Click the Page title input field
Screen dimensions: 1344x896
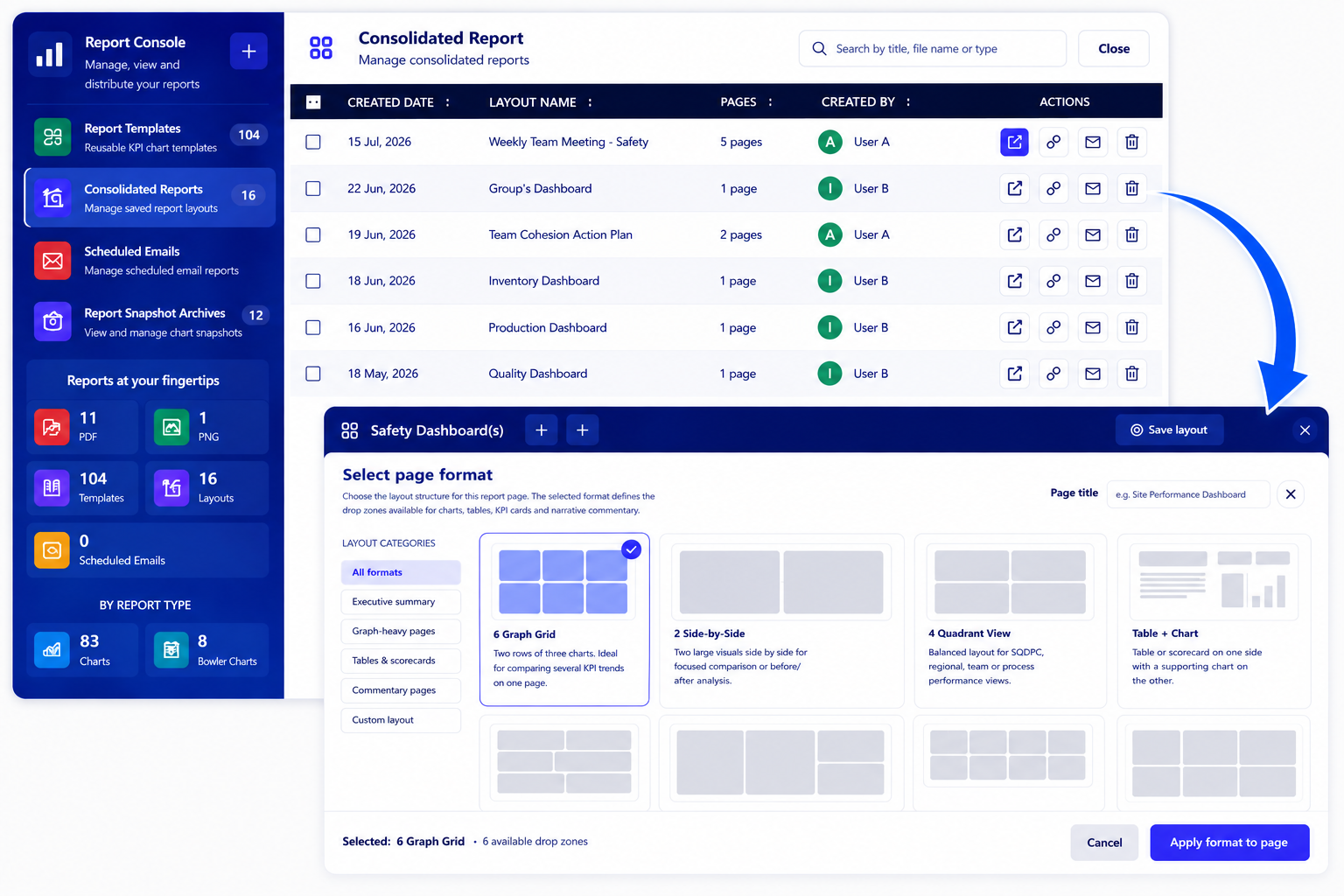pyautogui.click(x=1188, y=494)
